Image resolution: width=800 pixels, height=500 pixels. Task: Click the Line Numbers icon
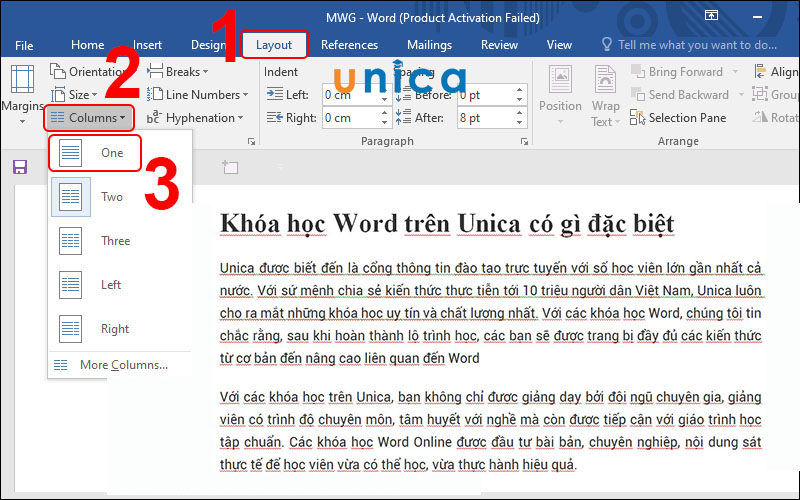point(155,94)
